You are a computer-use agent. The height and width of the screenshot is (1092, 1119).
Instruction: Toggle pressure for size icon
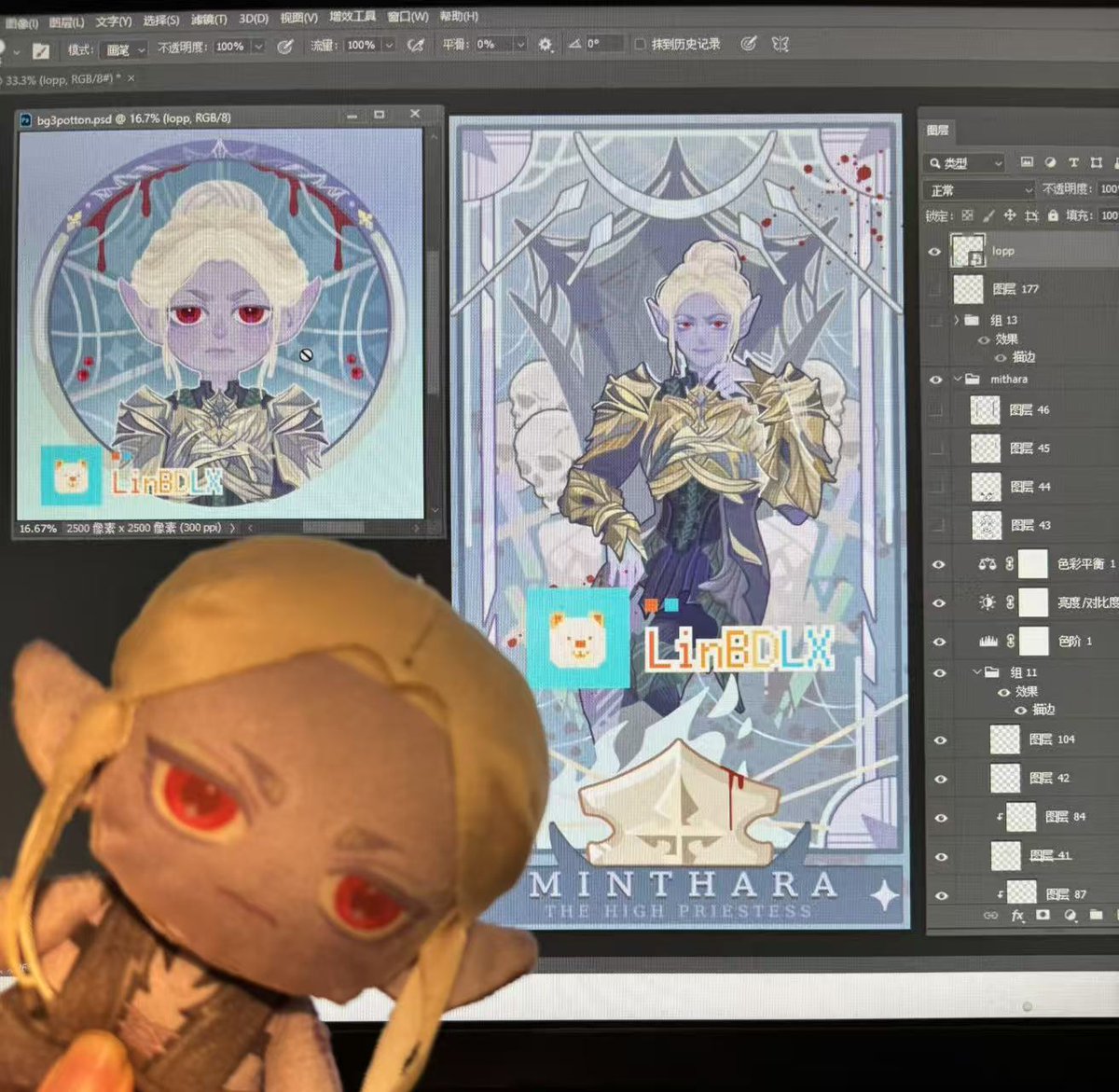pyautogui.click(x=748, y=43)
